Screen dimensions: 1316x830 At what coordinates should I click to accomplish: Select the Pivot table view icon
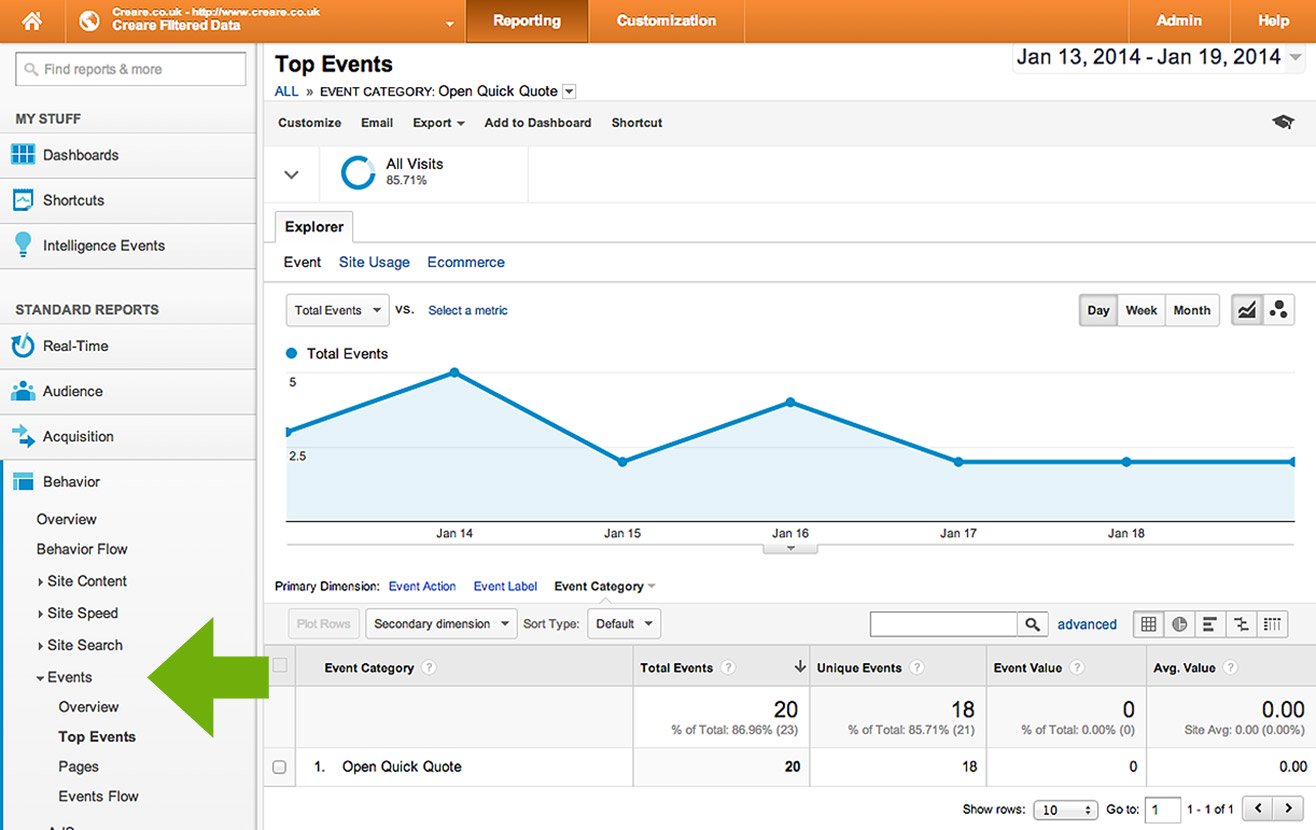pyautogui.click(x=1272, y=624)
